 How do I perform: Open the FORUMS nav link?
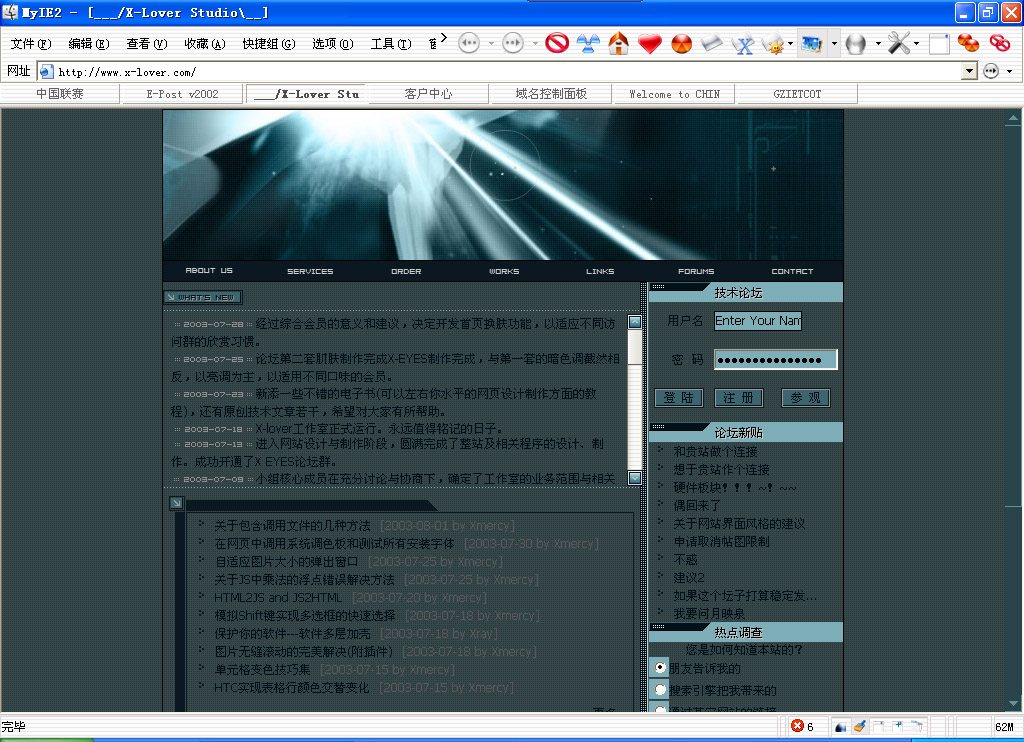coord(696,271)
